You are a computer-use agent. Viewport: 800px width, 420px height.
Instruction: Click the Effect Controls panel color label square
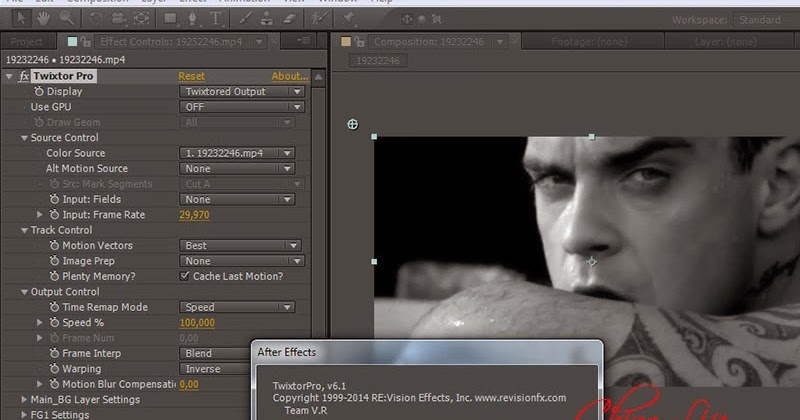72,42
